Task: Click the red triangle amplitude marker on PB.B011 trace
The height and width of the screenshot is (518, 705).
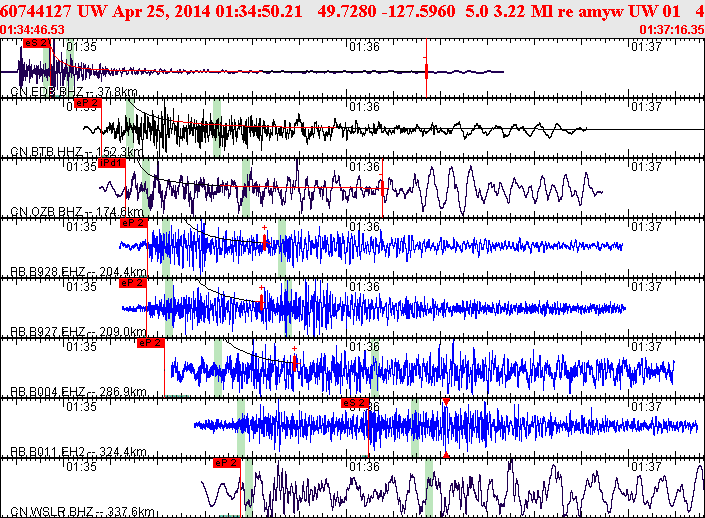Action: point(446,402)
